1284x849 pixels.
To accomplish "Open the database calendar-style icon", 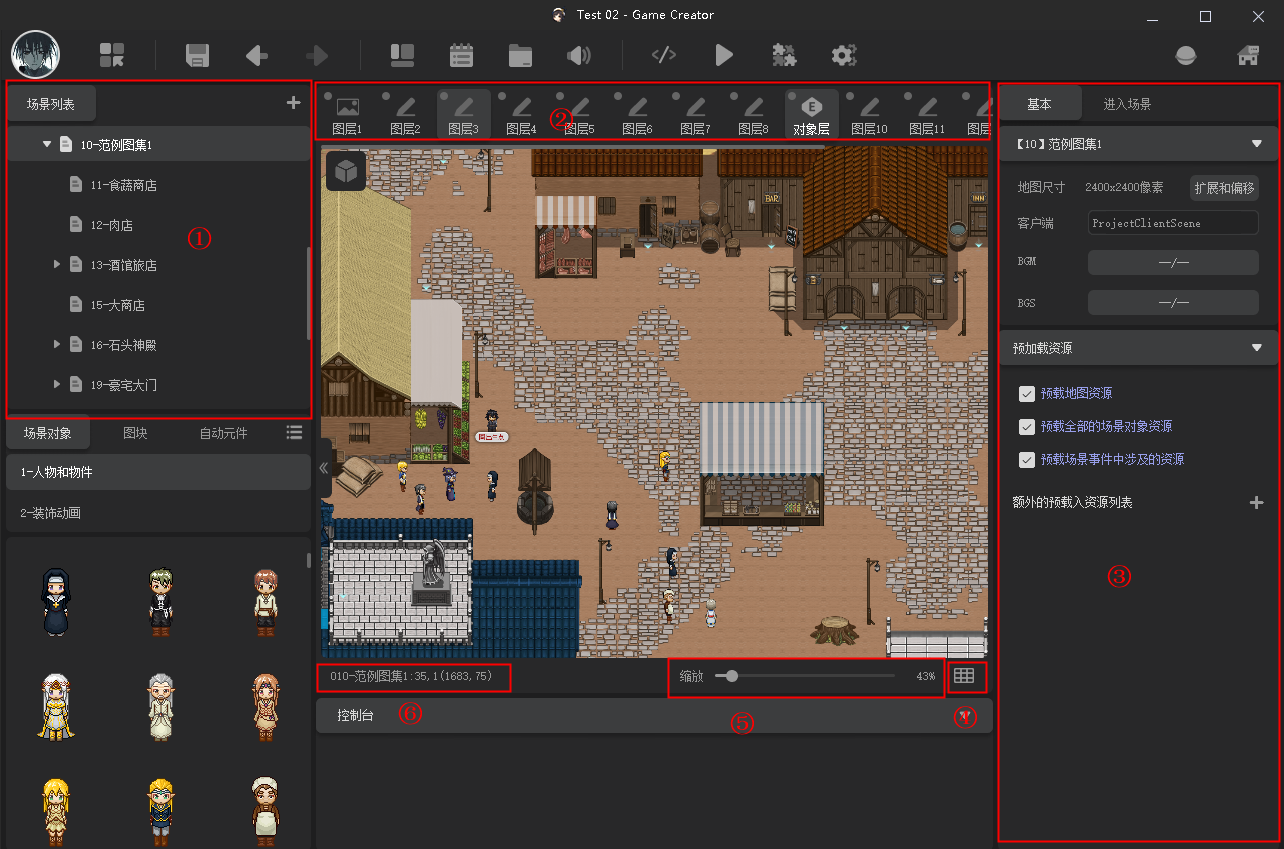I will point(461,55).
